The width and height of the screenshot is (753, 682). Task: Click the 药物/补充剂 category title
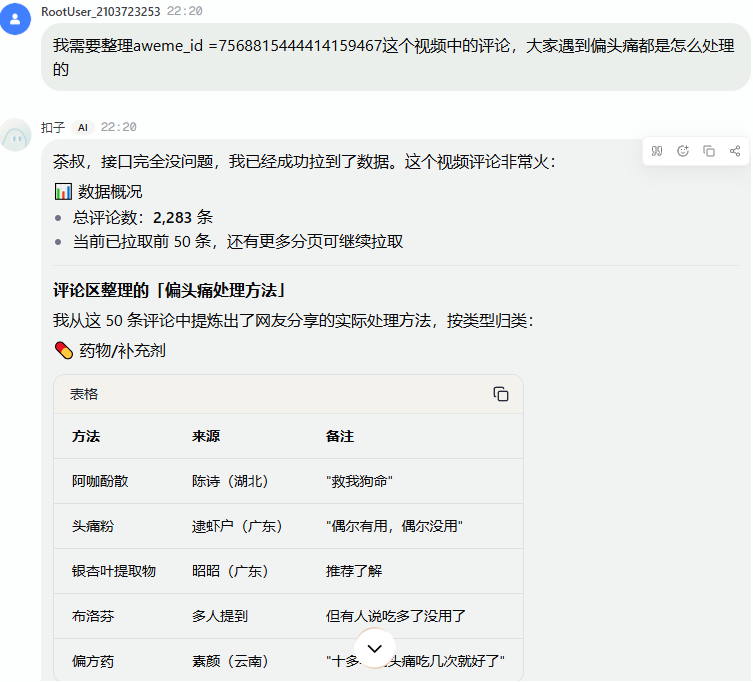[x=122, y=351]
